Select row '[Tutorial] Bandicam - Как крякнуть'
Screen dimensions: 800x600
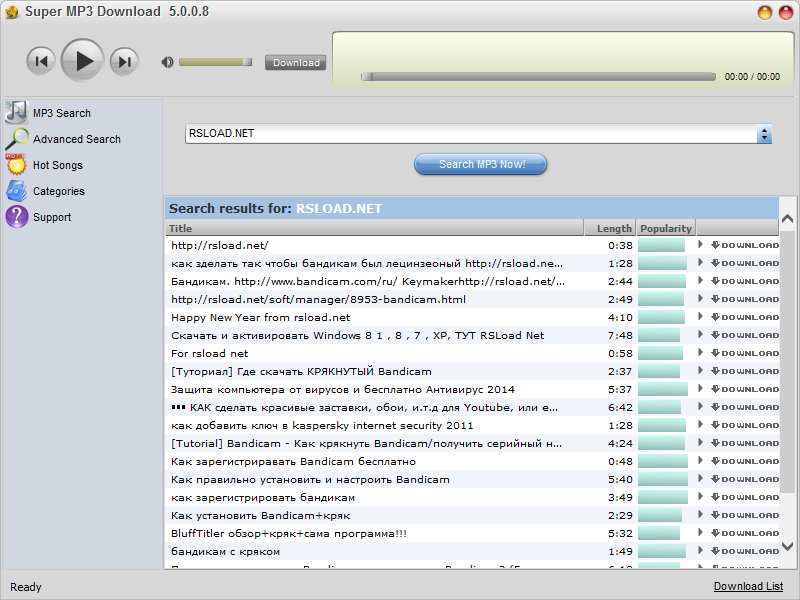tap(472, 443)
